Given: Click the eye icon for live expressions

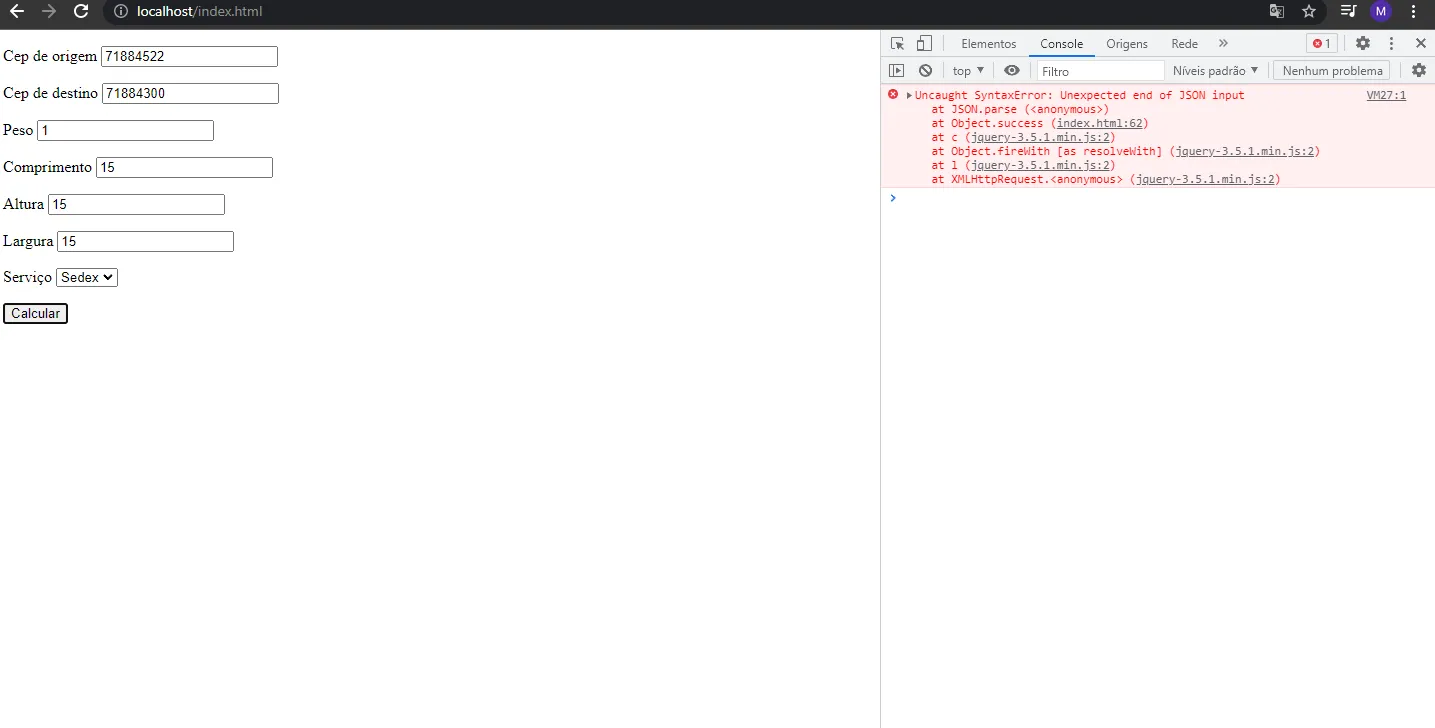Looking at the screenshot, I should (x=1012, y=71).
